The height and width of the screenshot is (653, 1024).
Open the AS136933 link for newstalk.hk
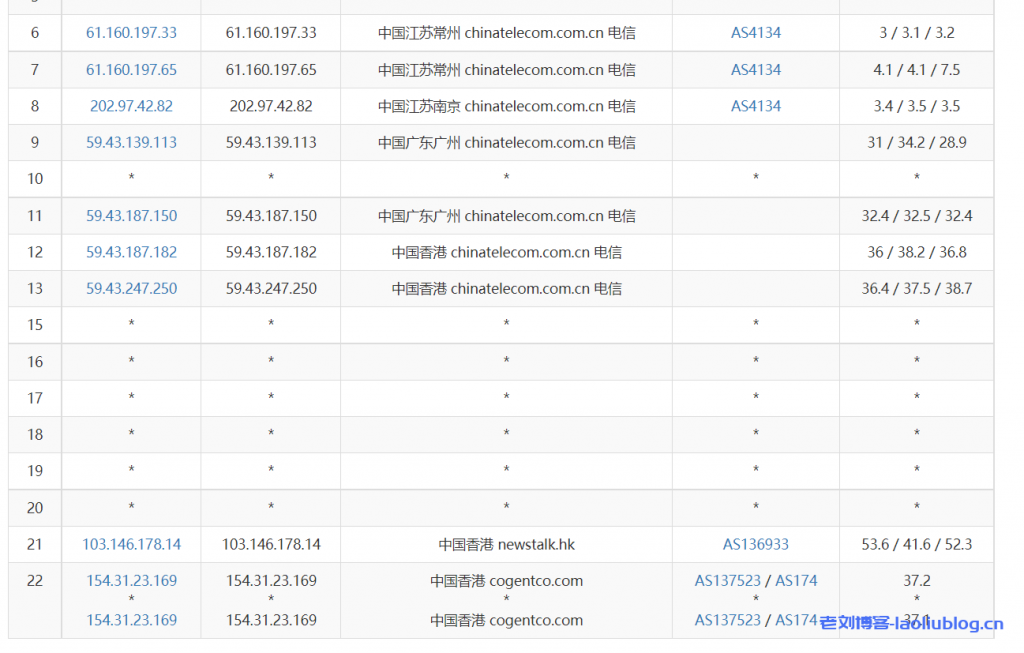click(755, 545)
